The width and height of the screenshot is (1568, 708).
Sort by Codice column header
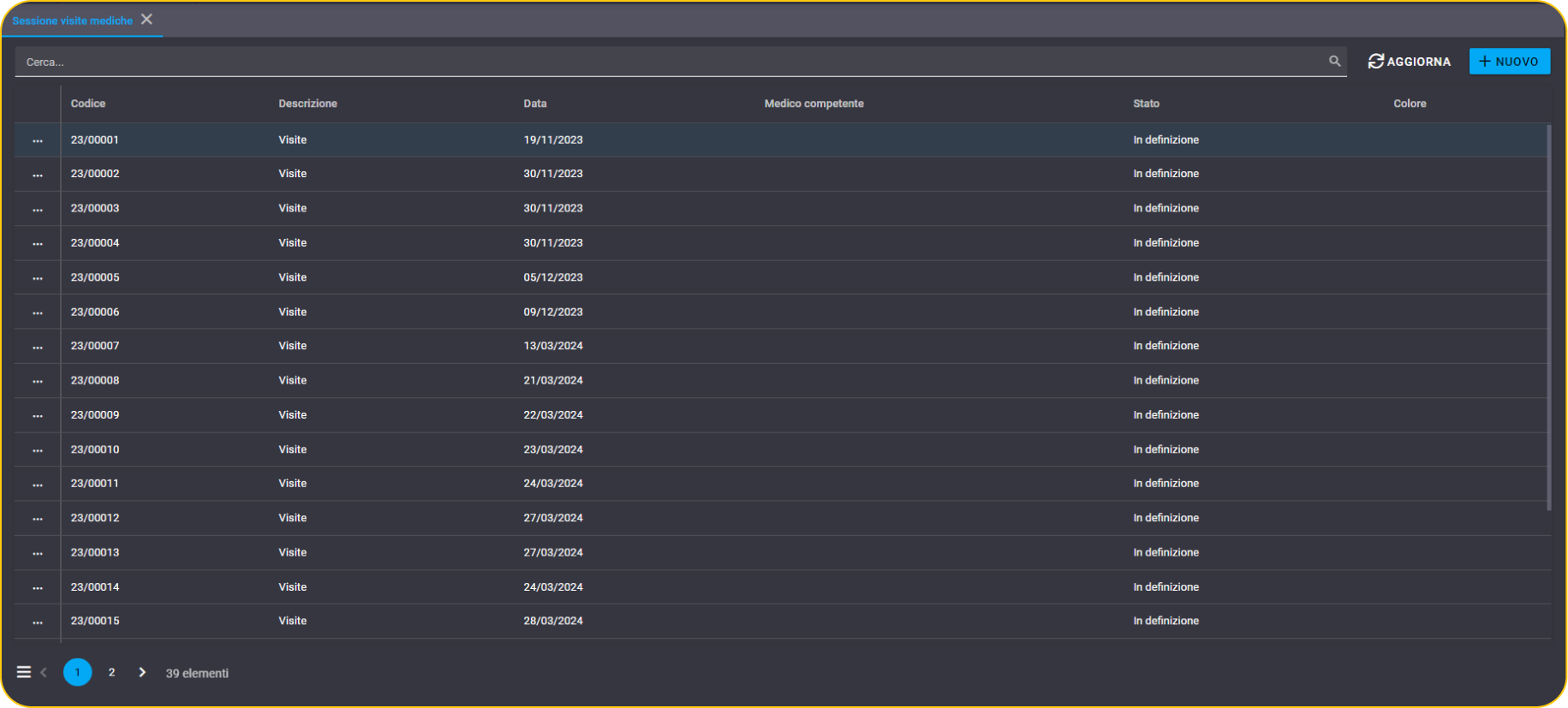pyautogui.click(x=88, y=104)
